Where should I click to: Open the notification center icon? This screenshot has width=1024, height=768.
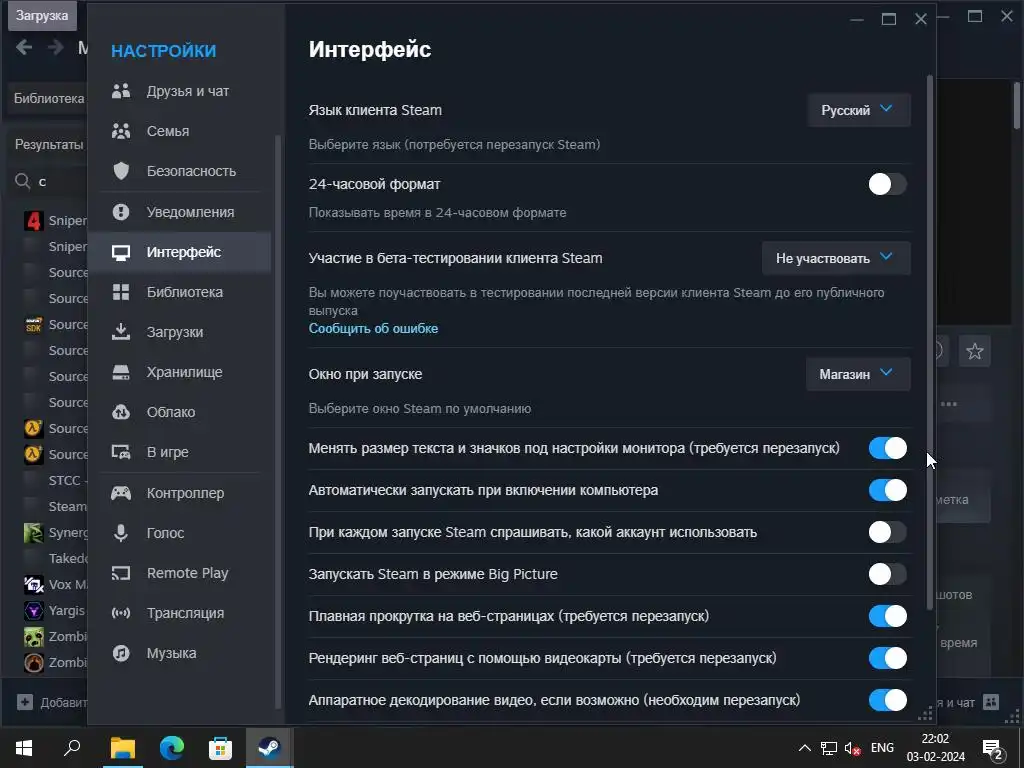993,750
